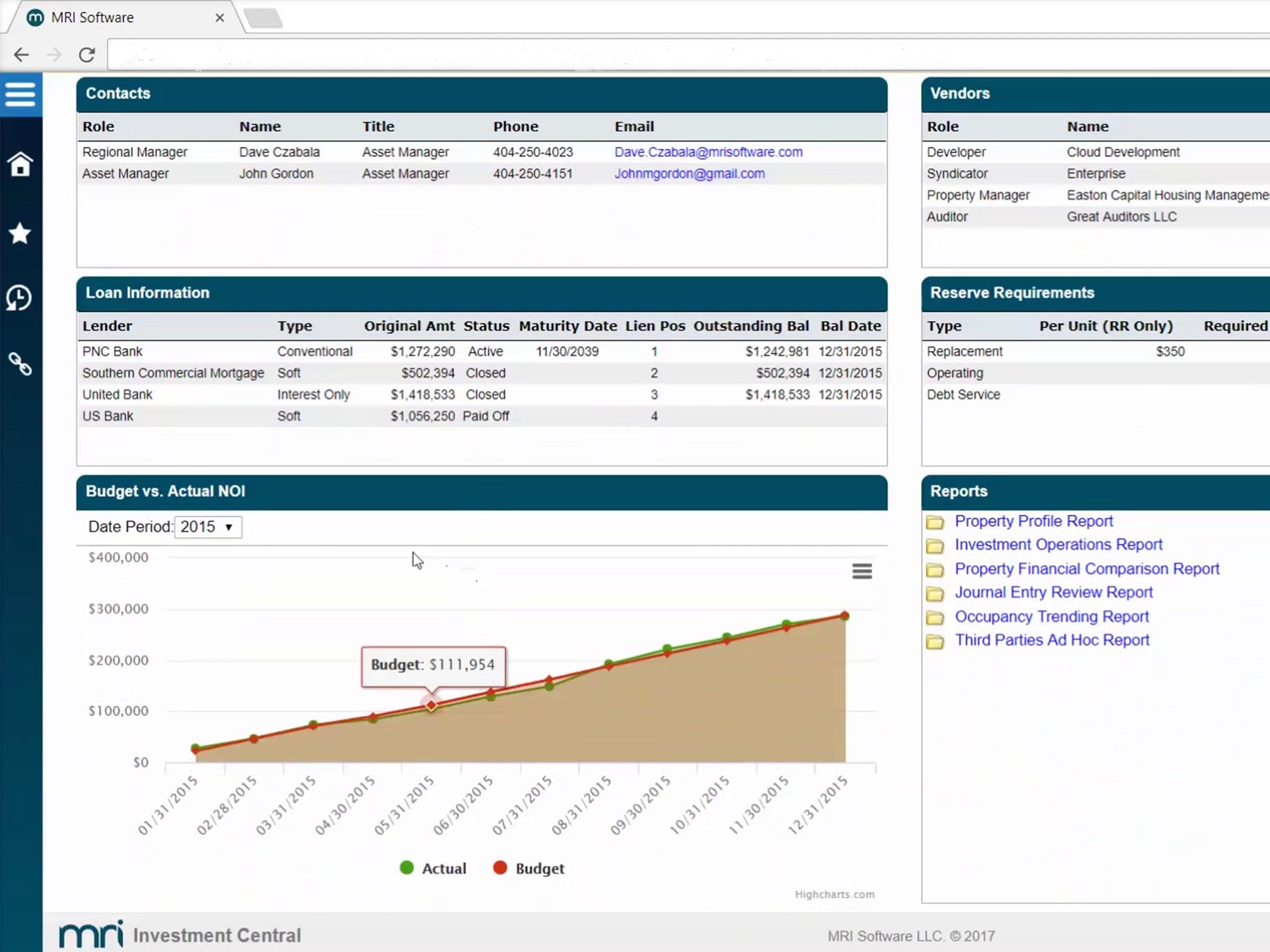Image resolution: width=1270 pixels, height=952 pixels.
Task: Open the Occupancy Trending Report
Action: point(1052,617)
